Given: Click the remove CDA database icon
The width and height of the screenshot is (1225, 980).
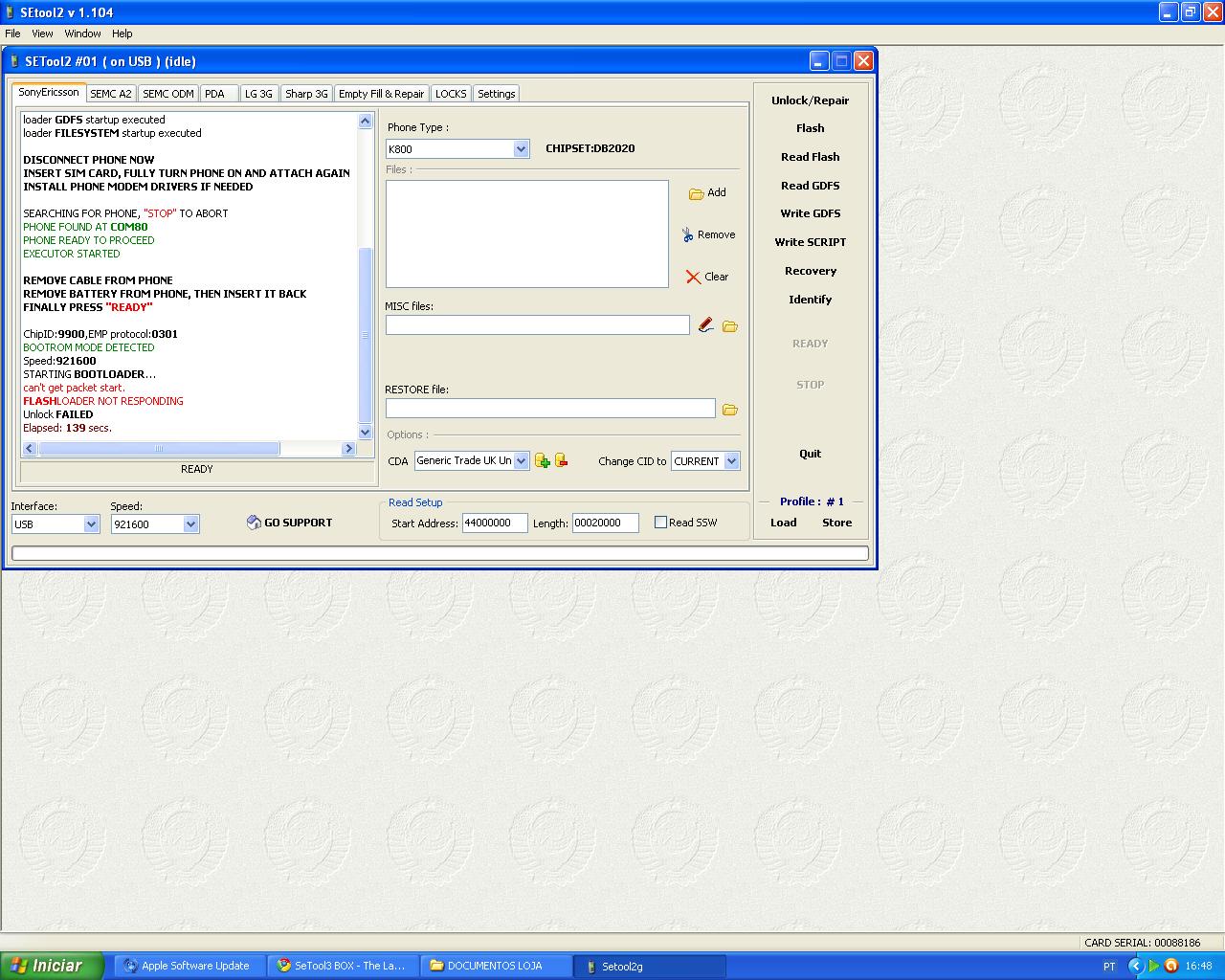Looking at the screenshot, I should tap(562, 460).
